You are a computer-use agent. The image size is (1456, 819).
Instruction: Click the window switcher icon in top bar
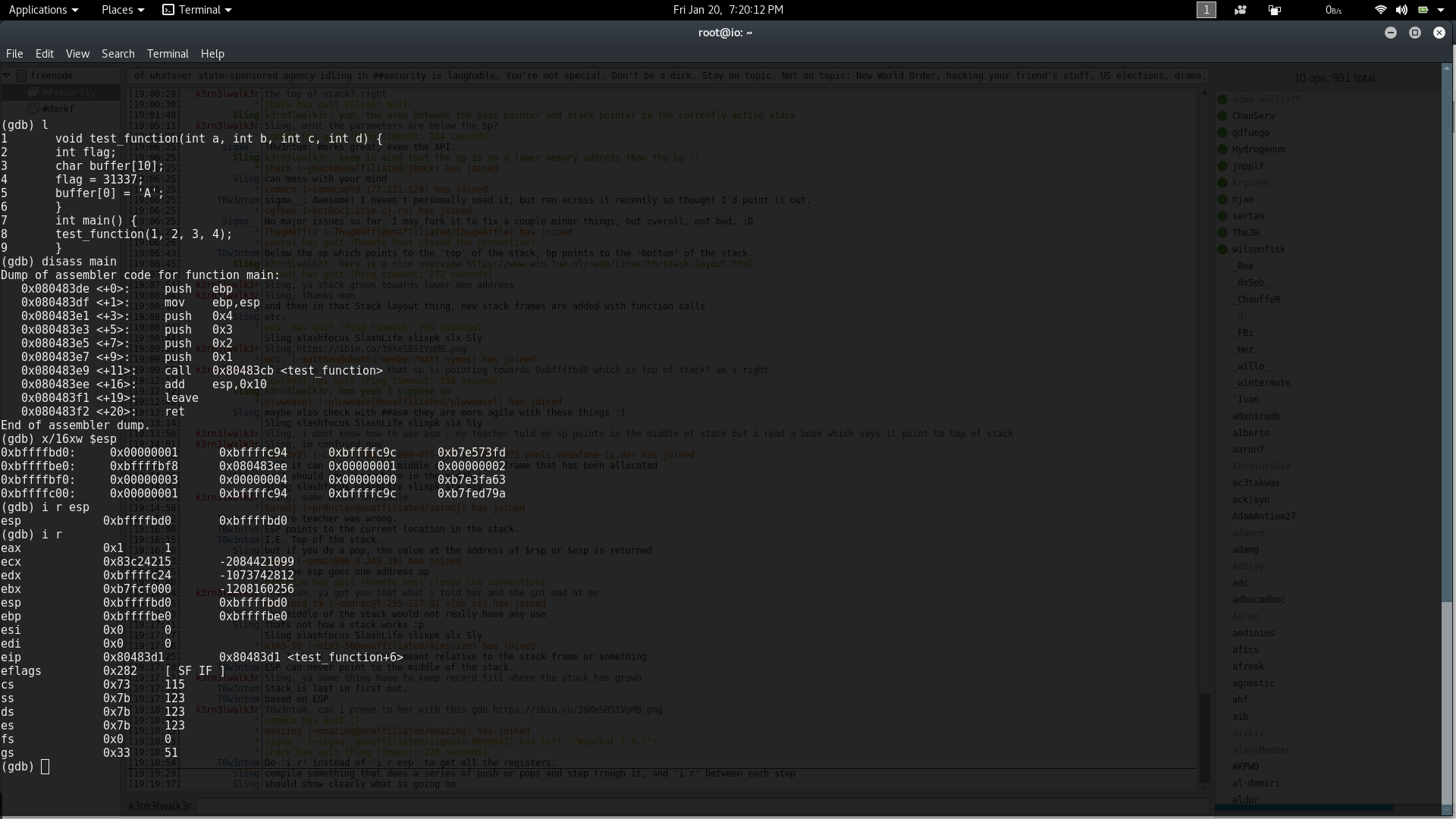tap(1275, 10)
